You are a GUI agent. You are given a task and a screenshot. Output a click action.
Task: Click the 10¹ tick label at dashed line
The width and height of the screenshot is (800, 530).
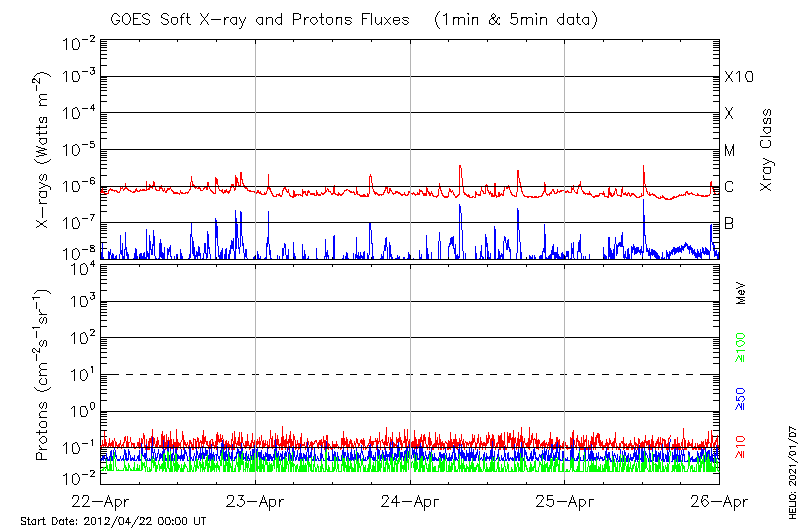[81, 374]
